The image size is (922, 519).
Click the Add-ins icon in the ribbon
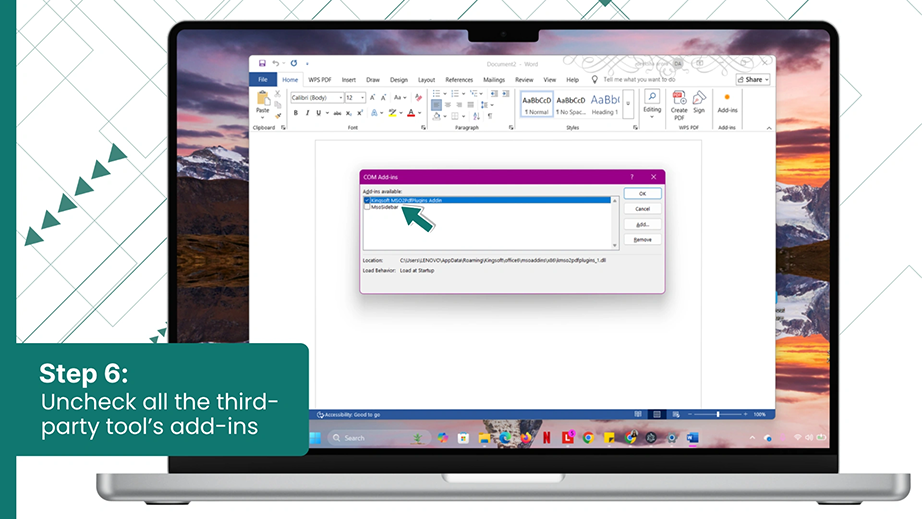[727, 103]
